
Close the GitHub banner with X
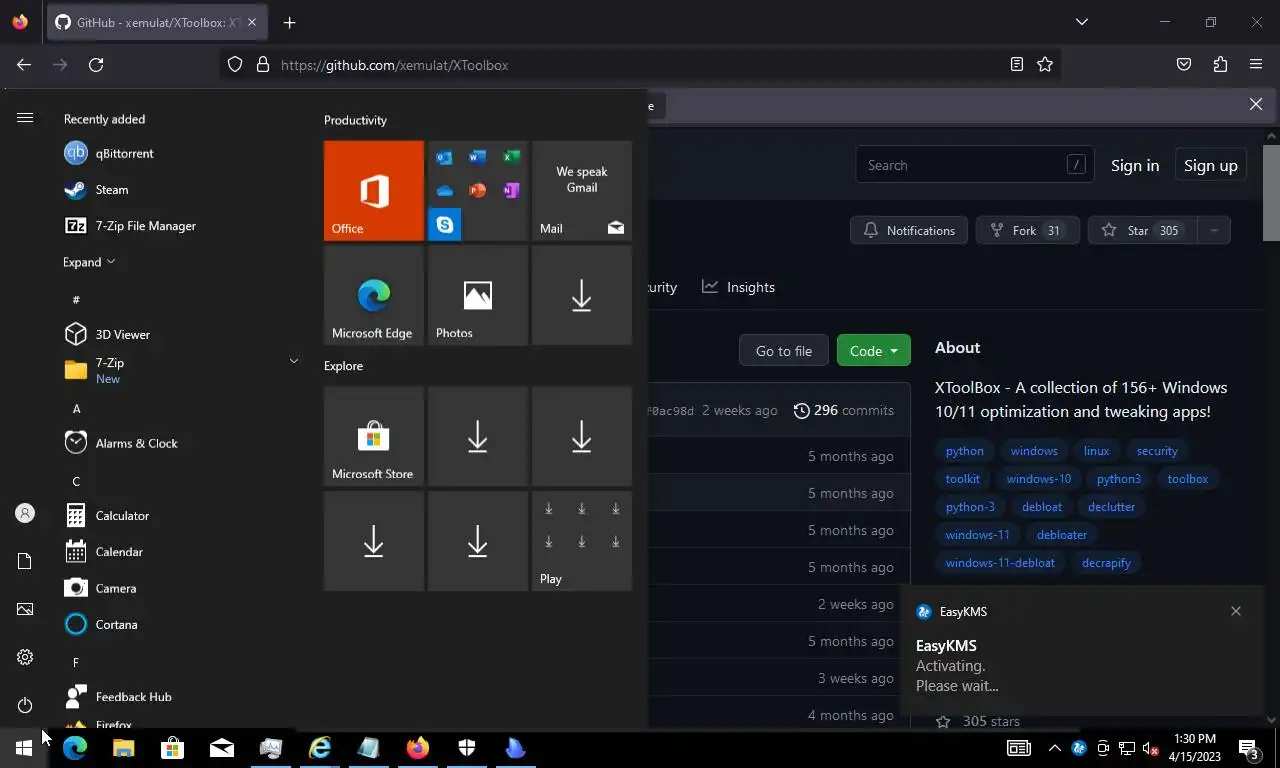(x=1256, y=104)
